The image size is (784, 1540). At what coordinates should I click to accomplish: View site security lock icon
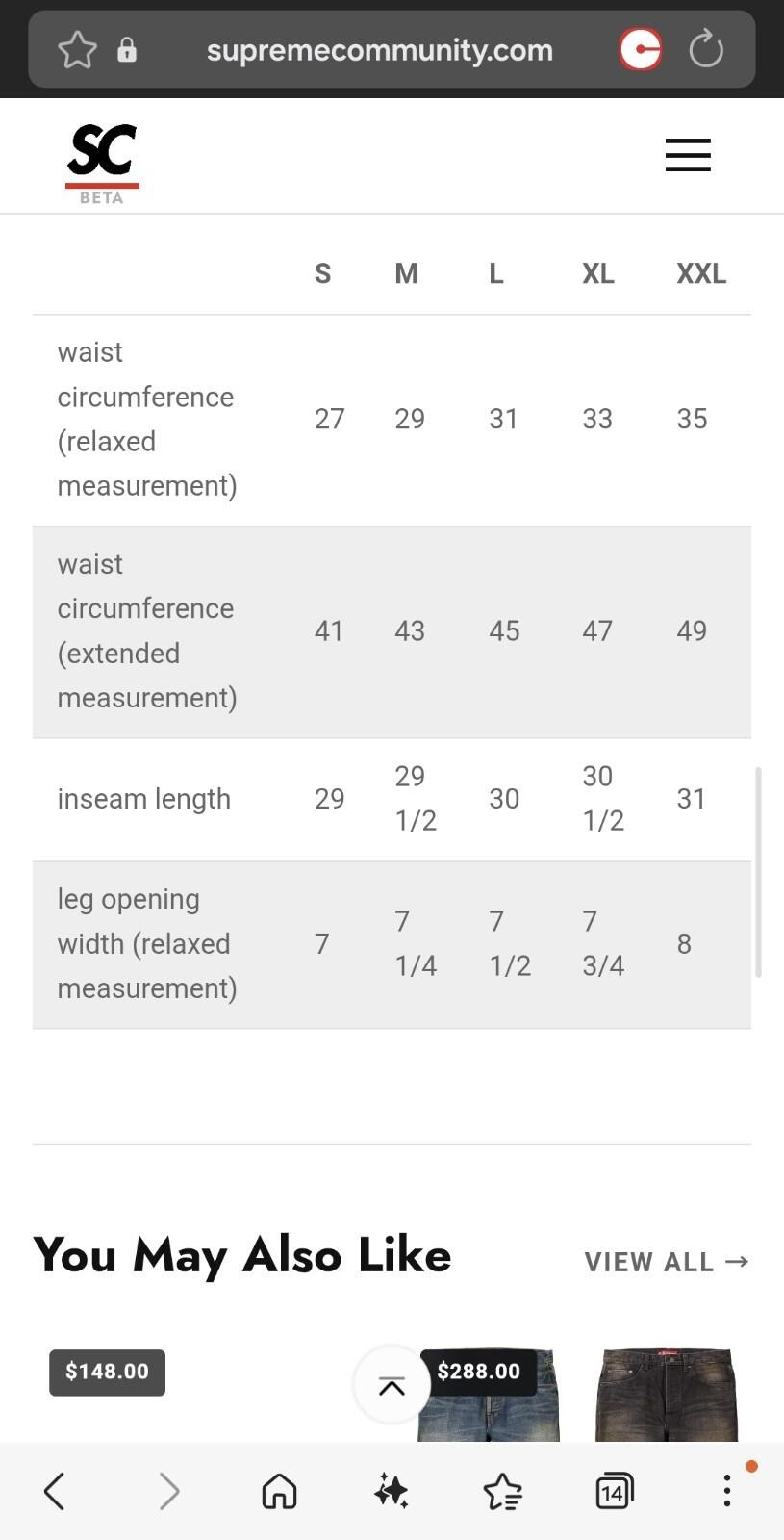click(127, 50)
